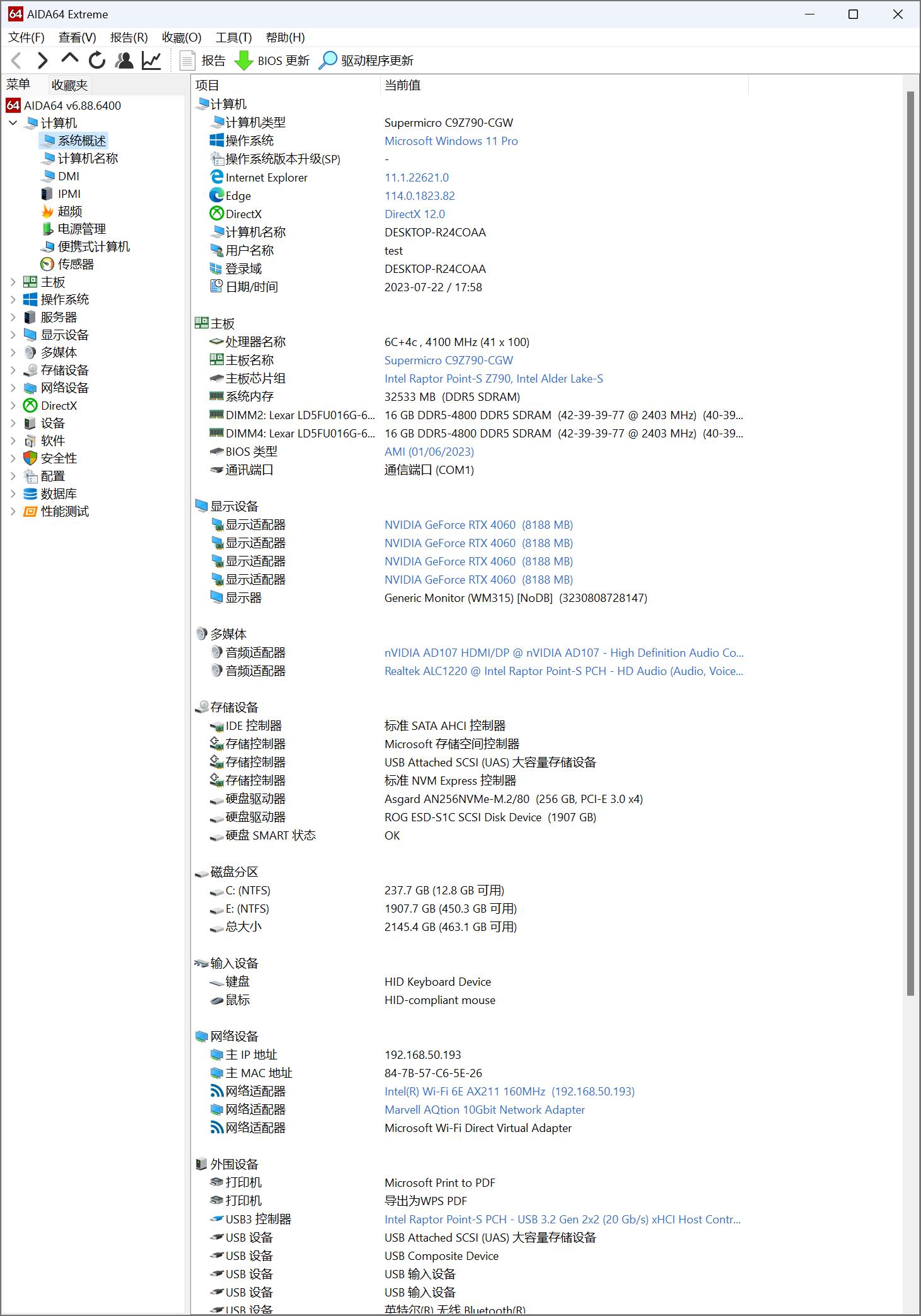
Task: Click the 软件 icon in the tree
Action: coord(30,441)
